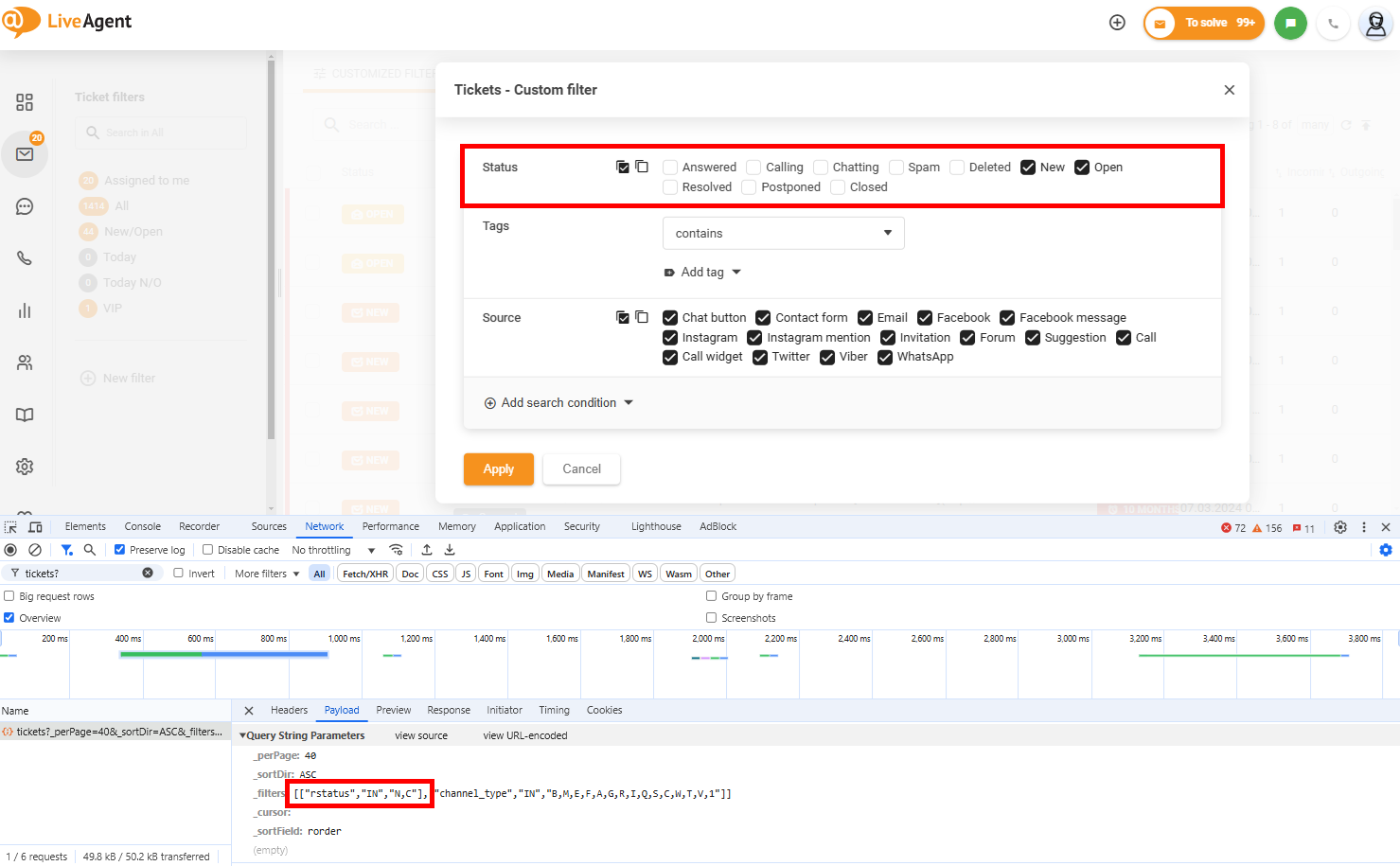Open the No throttling dropdown

(x=332, y=550)
